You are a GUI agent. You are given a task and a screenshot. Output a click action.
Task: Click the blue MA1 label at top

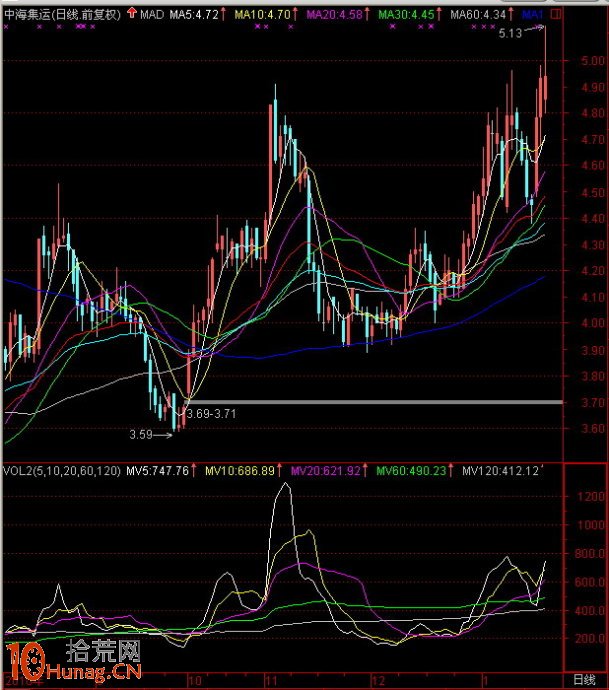[533, 15]
